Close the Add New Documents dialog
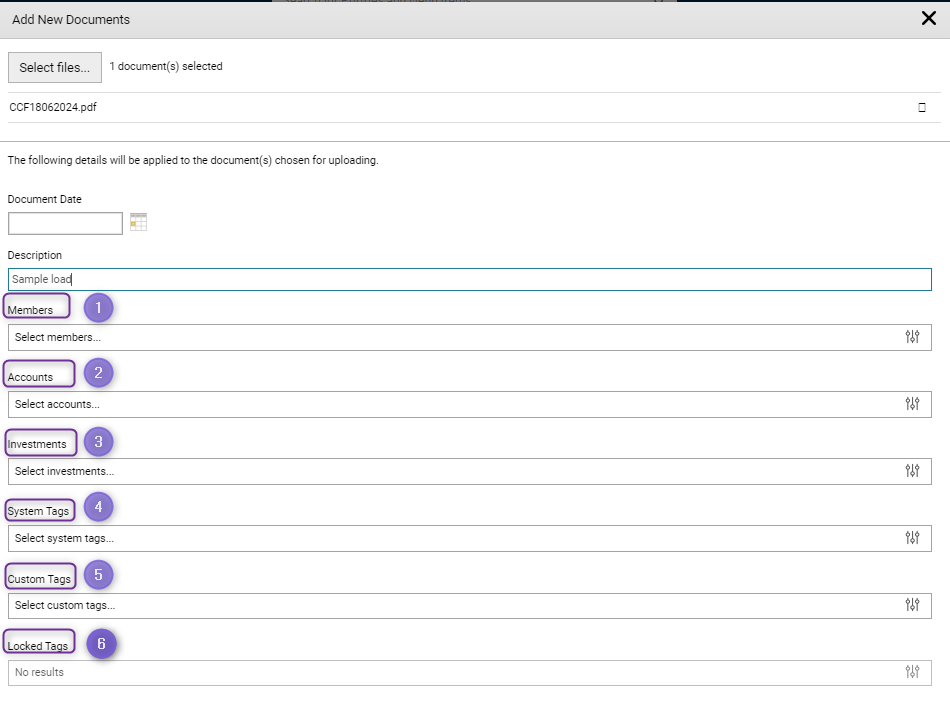Image resolution: width=950 pixels, height=707 pixels. coord(928,19)
